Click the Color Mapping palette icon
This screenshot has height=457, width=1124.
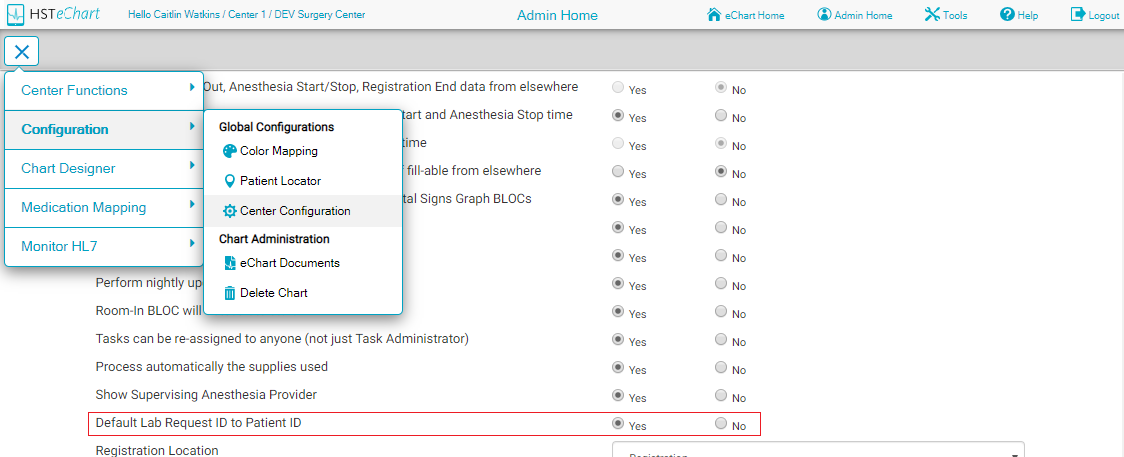click(x=230, y=151)
